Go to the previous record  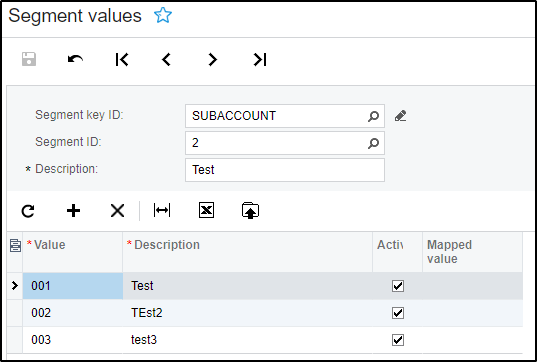166,60
